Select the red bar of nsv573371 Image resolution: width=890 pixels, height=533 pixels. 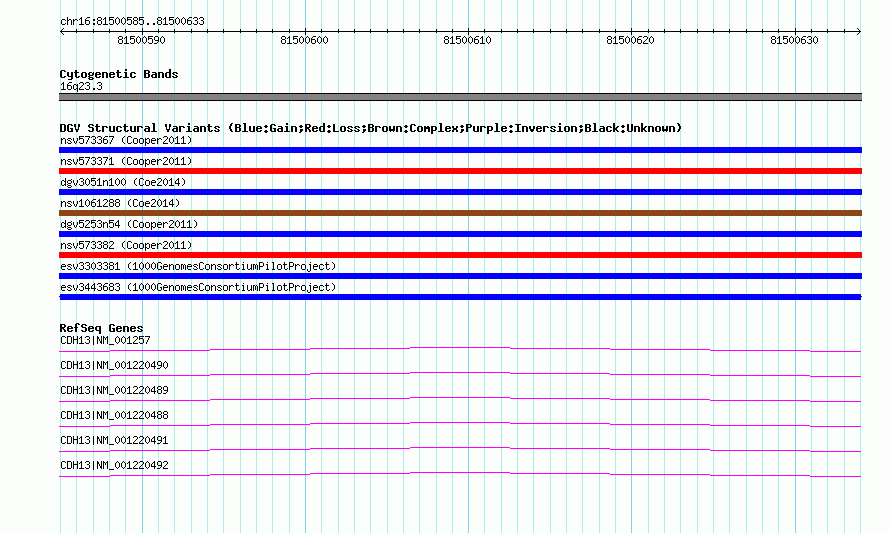(460, 171)
